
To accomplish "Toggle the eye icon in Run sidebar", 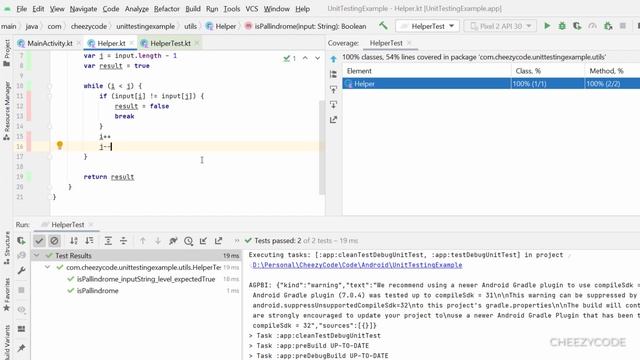I will tap(21, 309).
